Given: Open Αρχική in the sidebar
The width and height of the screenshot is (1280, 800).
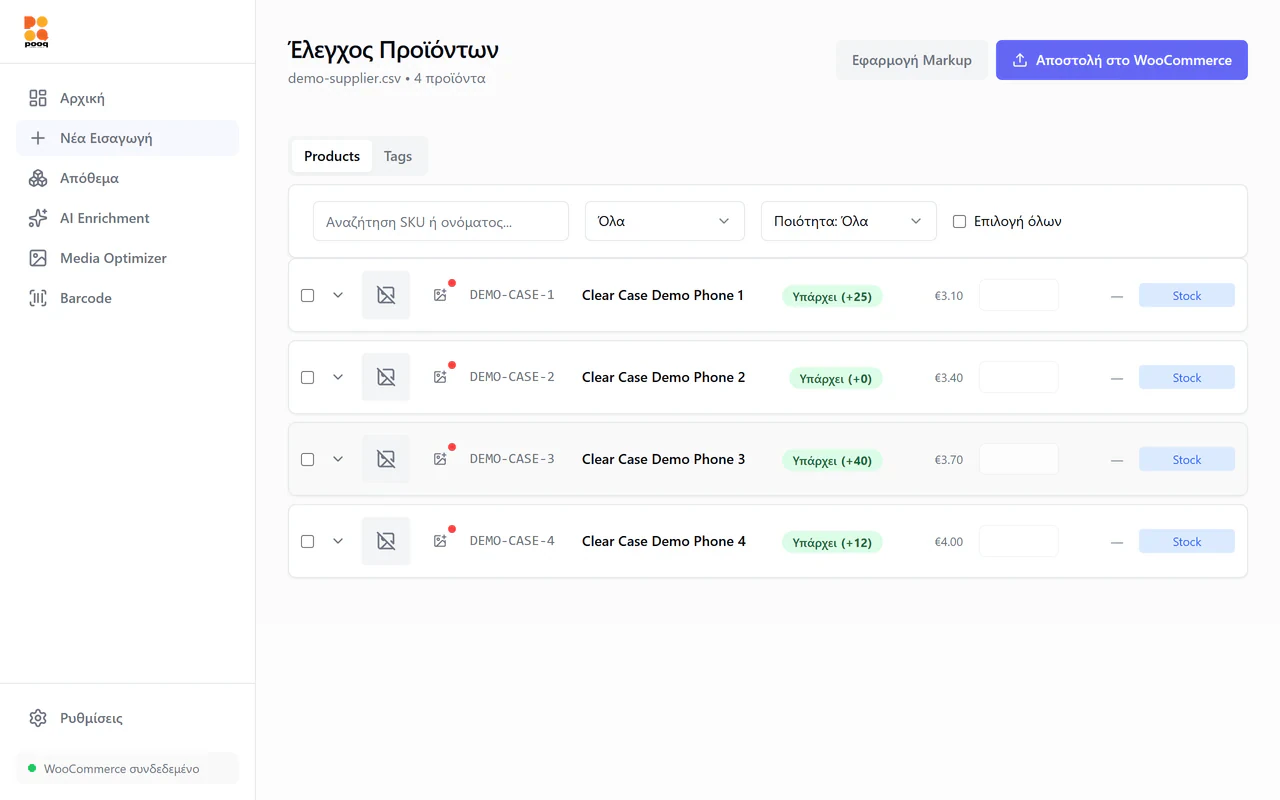Looking at the screenshot, I should pyautogui.click(x=127, y=98).
